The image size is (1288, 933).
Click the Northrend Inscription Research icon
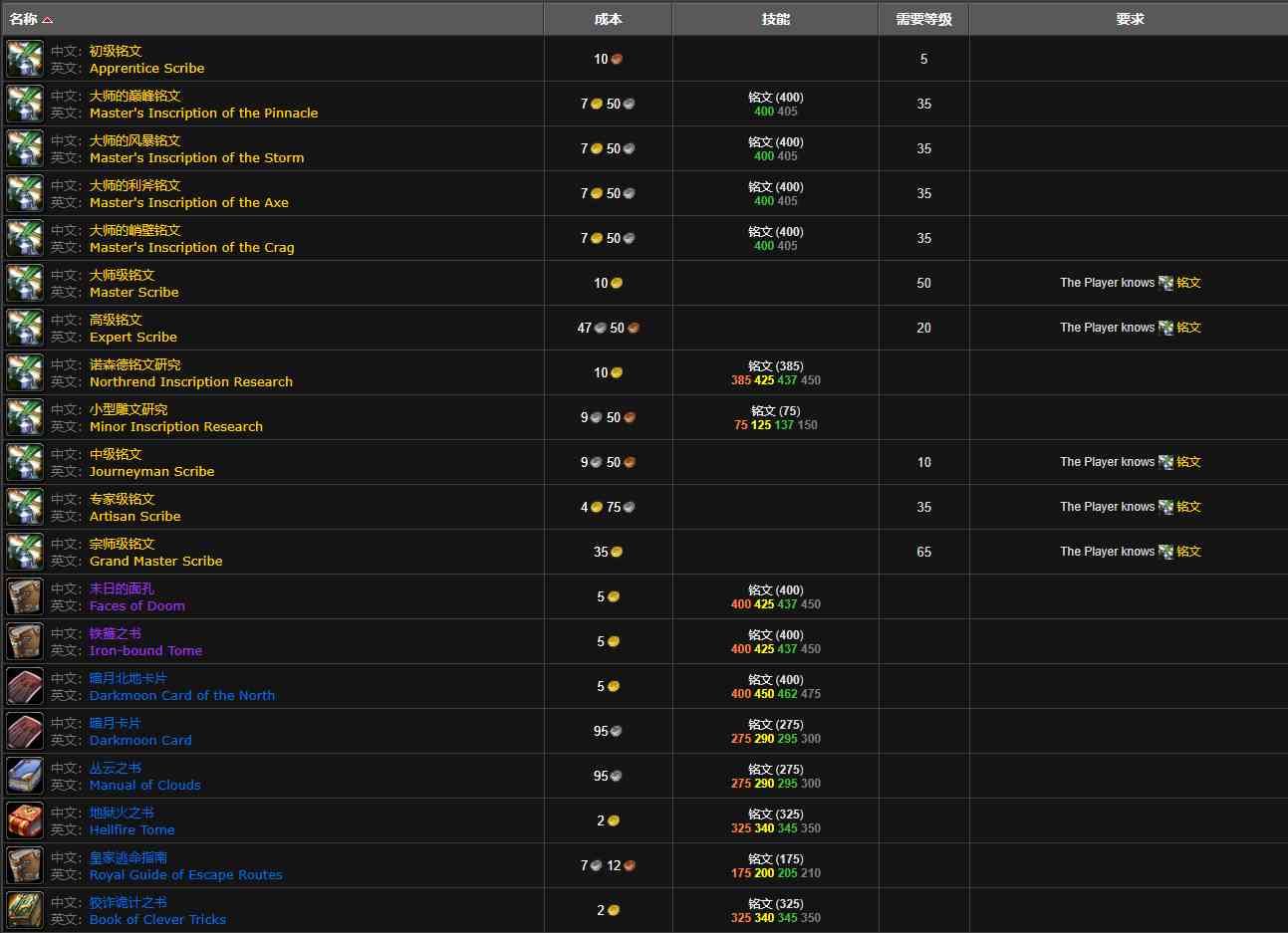click(x=25, y=372)
